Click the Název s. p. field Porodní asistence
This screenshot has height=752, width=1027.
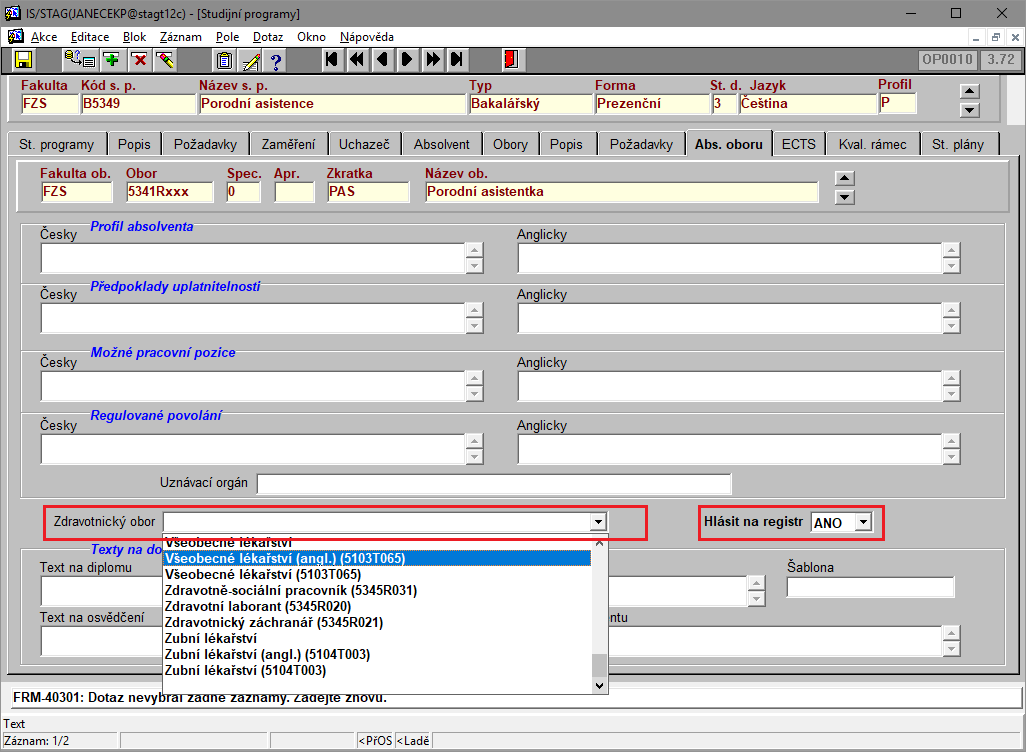tap(333, 103)
